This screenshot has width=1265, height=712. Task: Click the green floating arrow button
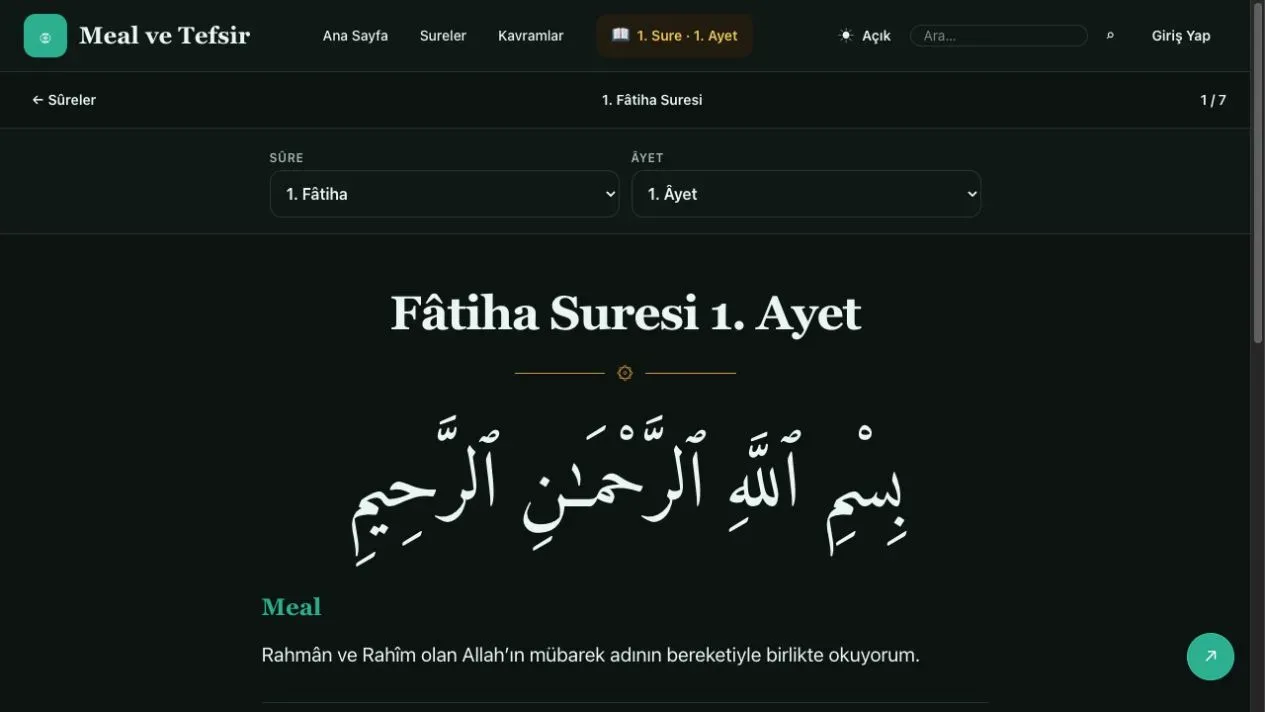1210,656
